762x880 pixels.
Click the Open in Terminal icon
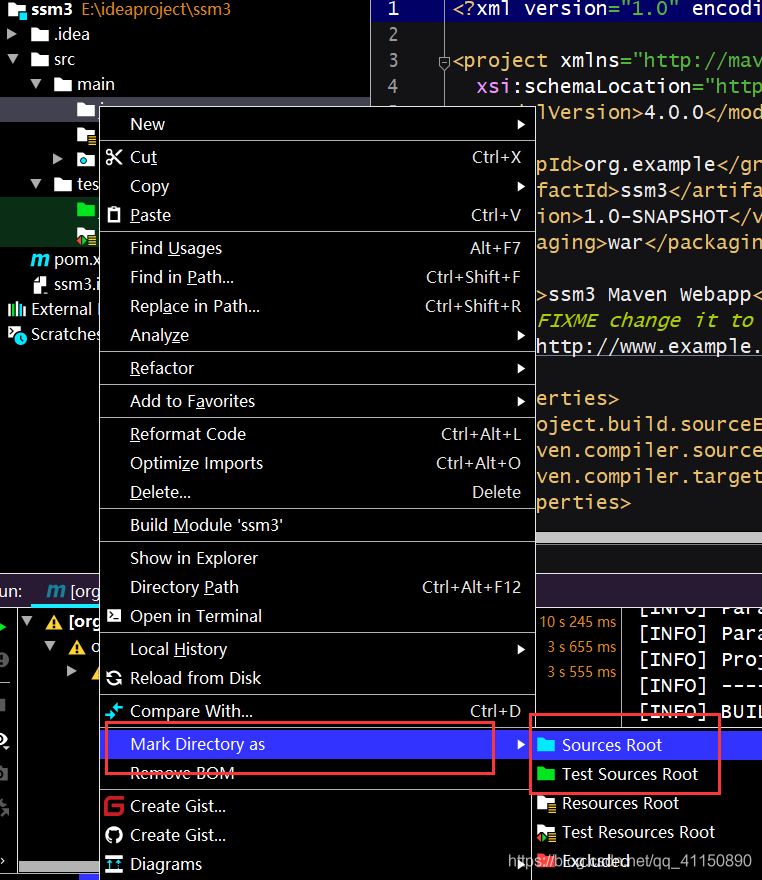(114, 616)
